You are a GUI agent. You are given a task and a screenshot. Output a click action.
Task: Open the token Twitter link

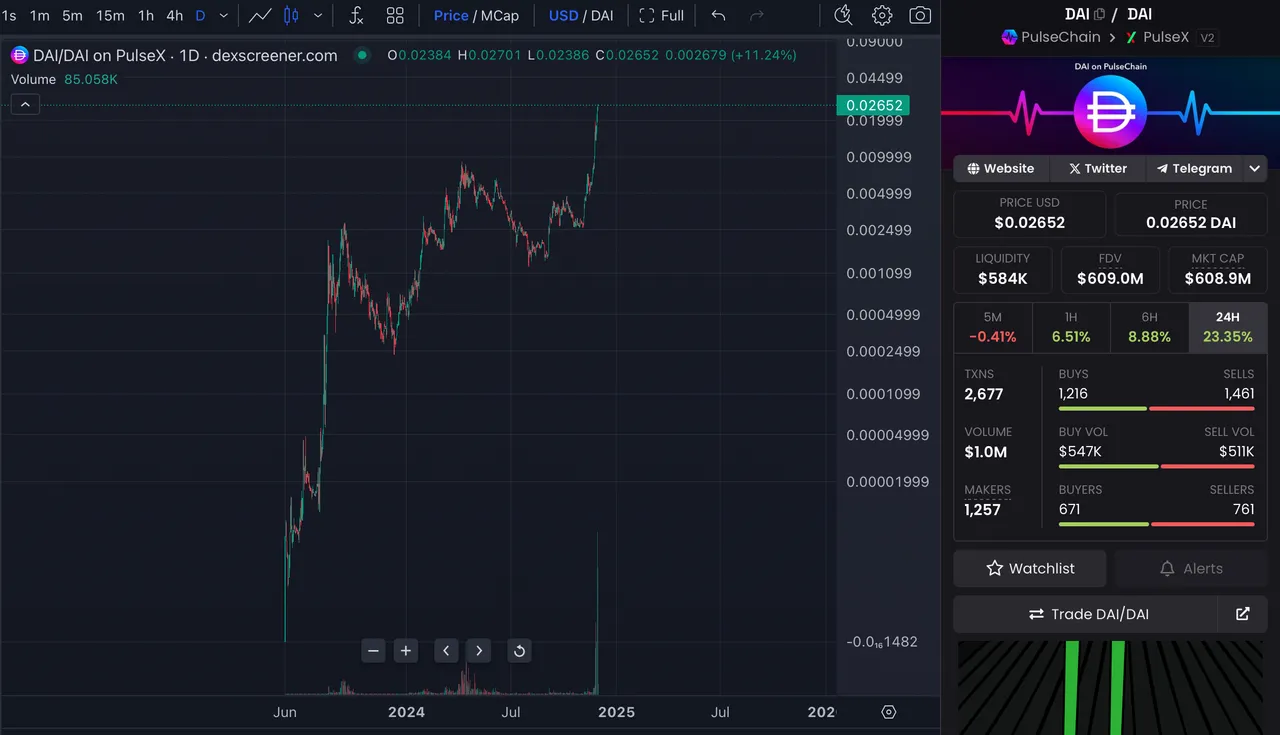tap(1098, 168)
